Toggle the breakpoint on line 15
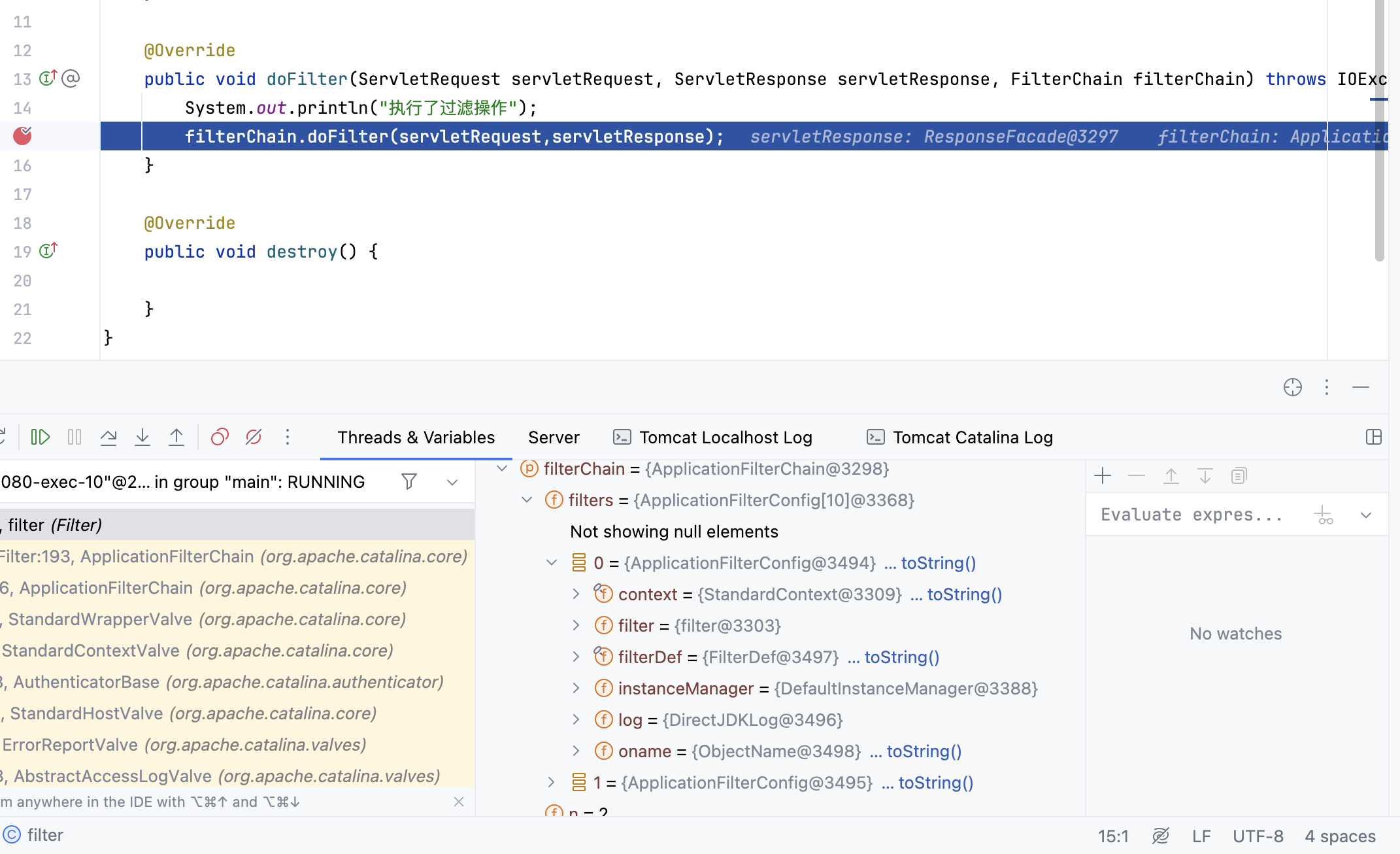Screen dimensions: 1400x854 pyautogui.click(x=22, y=136)
